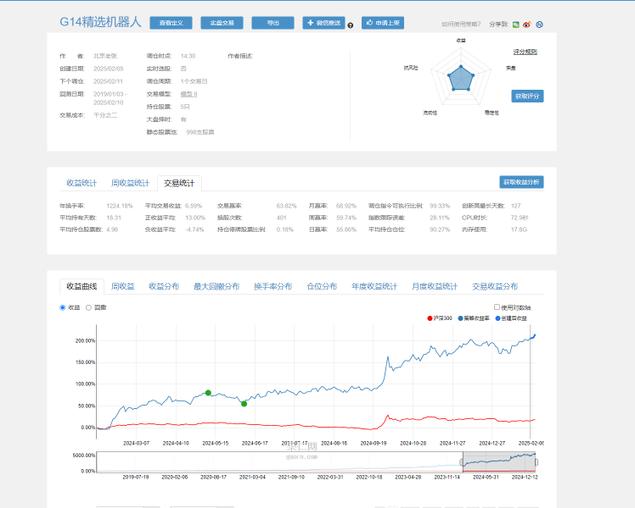Click left handle of range slider

[462, 461]
